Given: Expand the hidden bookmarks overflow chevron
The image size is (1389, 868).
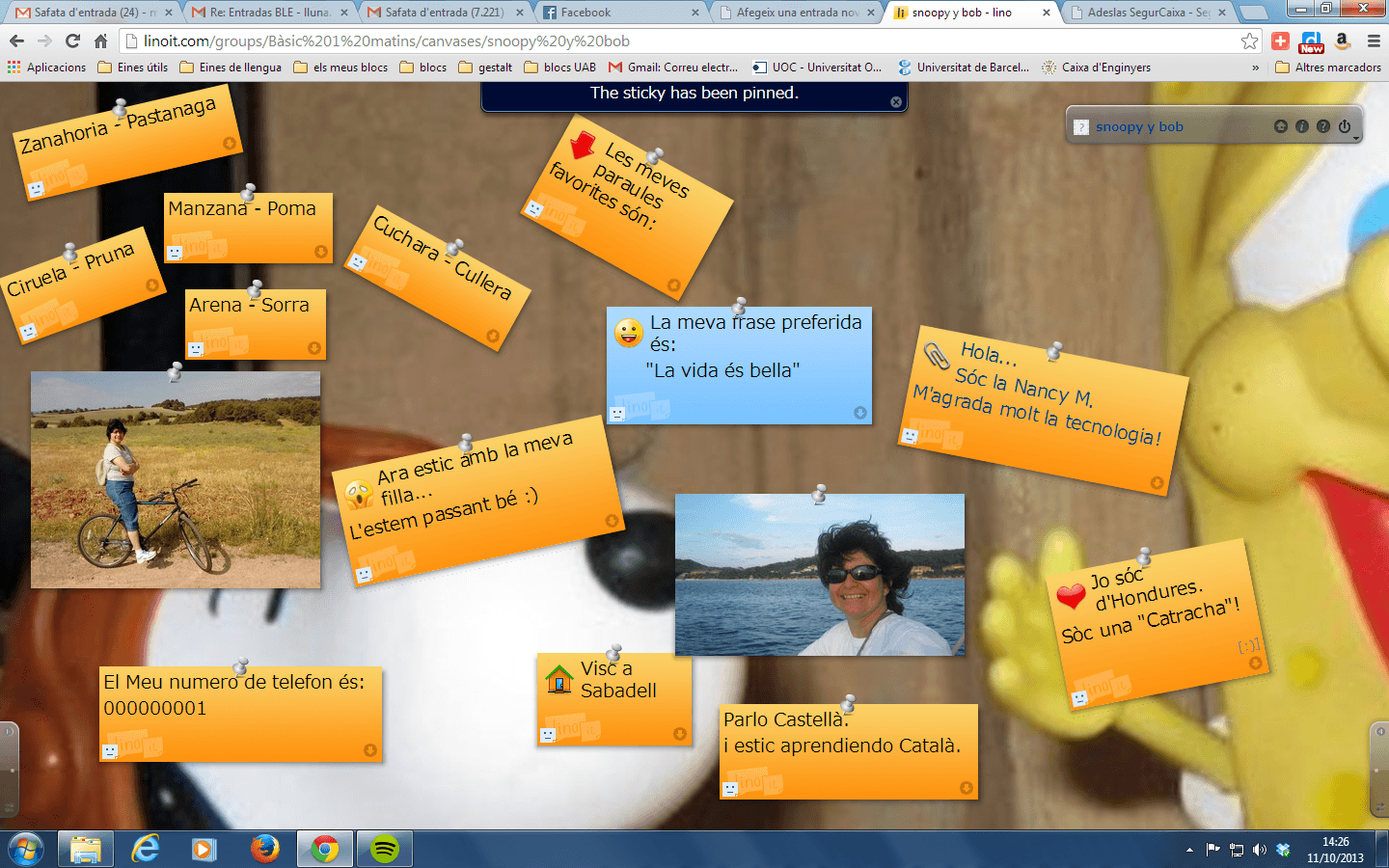Looking at the screenshot, I should pyautogui.click(x=1255, y=68).
